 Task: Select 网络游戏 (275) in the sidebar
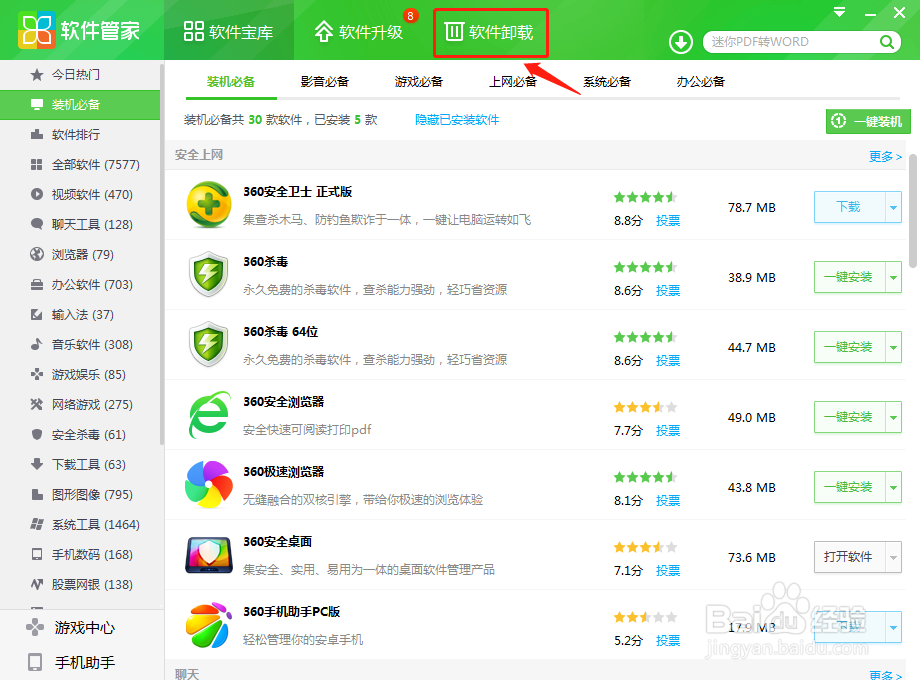click(x=80, y=404)
